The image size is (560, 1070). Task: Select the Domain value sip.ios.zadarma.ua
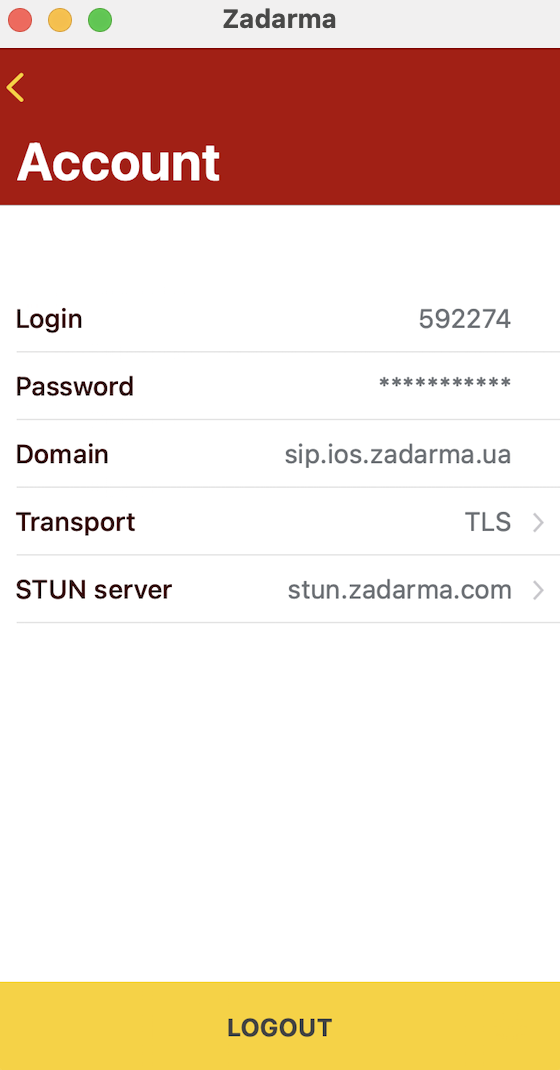coord(398,454)
